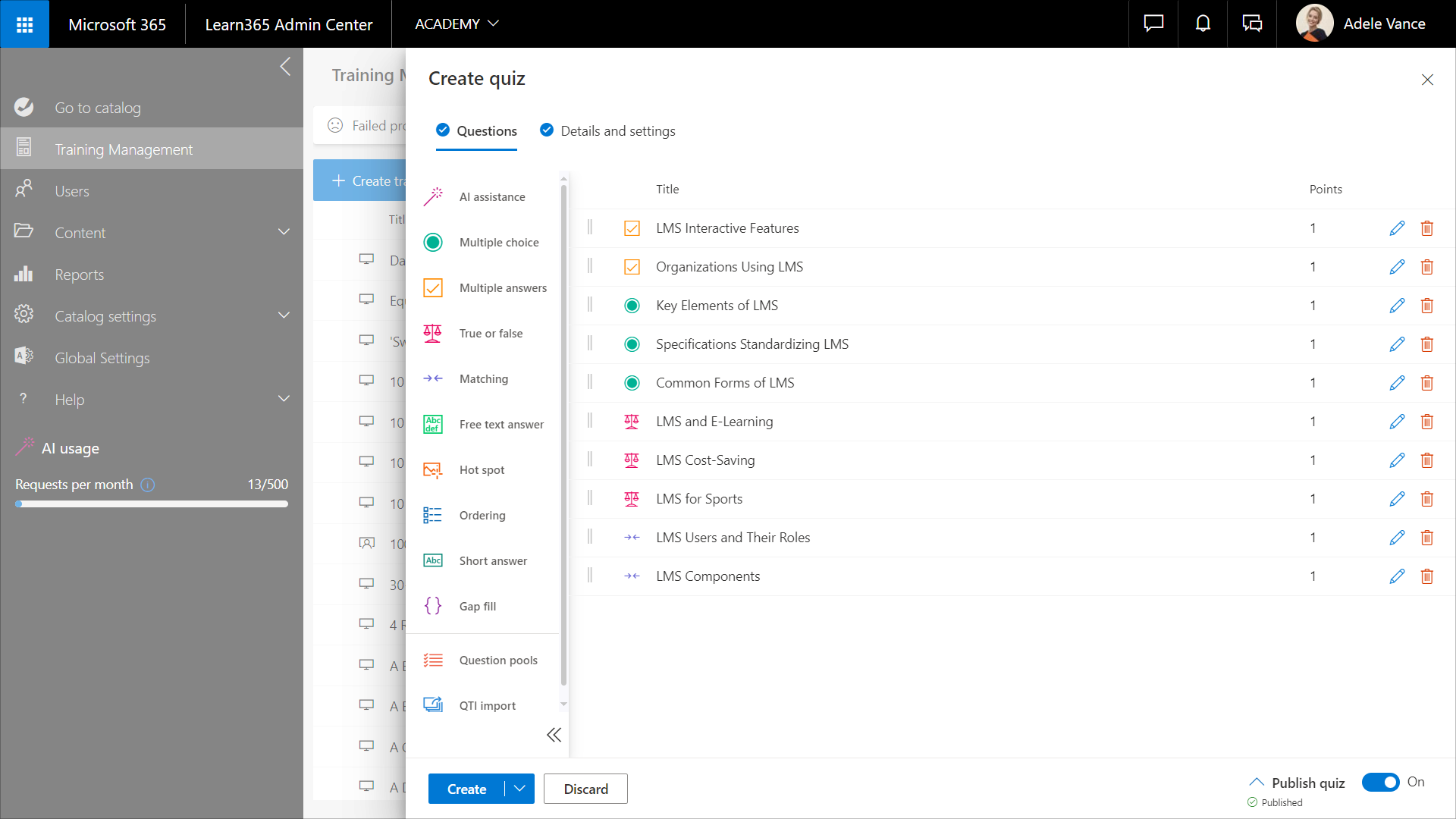
Task: Open the notifications bell
Action: coord(1203,24)
